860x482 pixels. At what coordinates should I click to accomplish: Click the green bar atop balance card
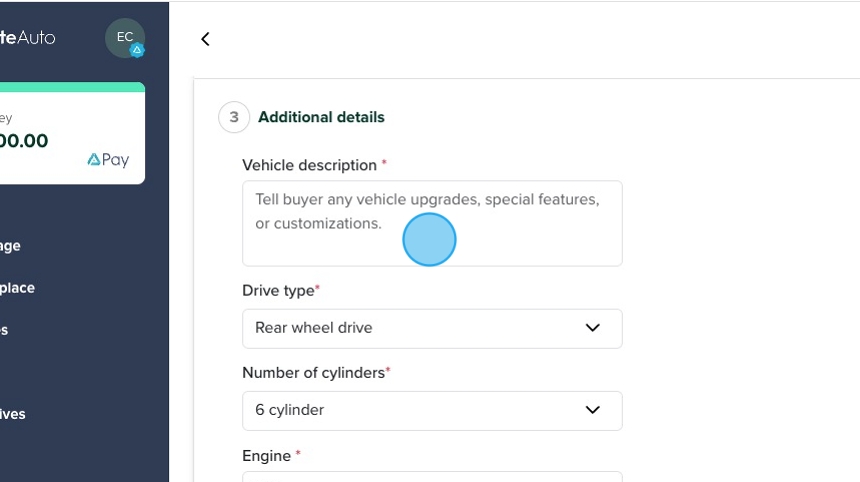[x=72, y=87]
